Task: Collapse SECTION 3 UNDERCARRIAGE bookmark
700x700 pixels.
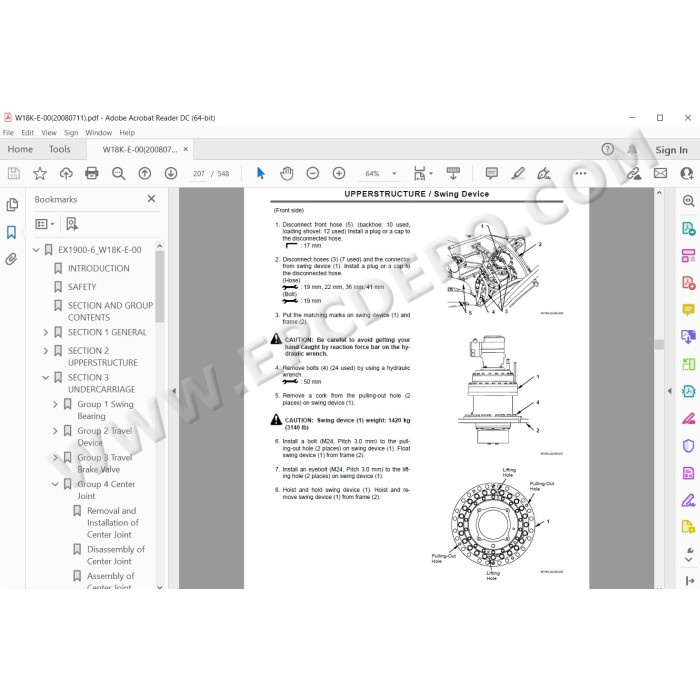Action: 46,378
